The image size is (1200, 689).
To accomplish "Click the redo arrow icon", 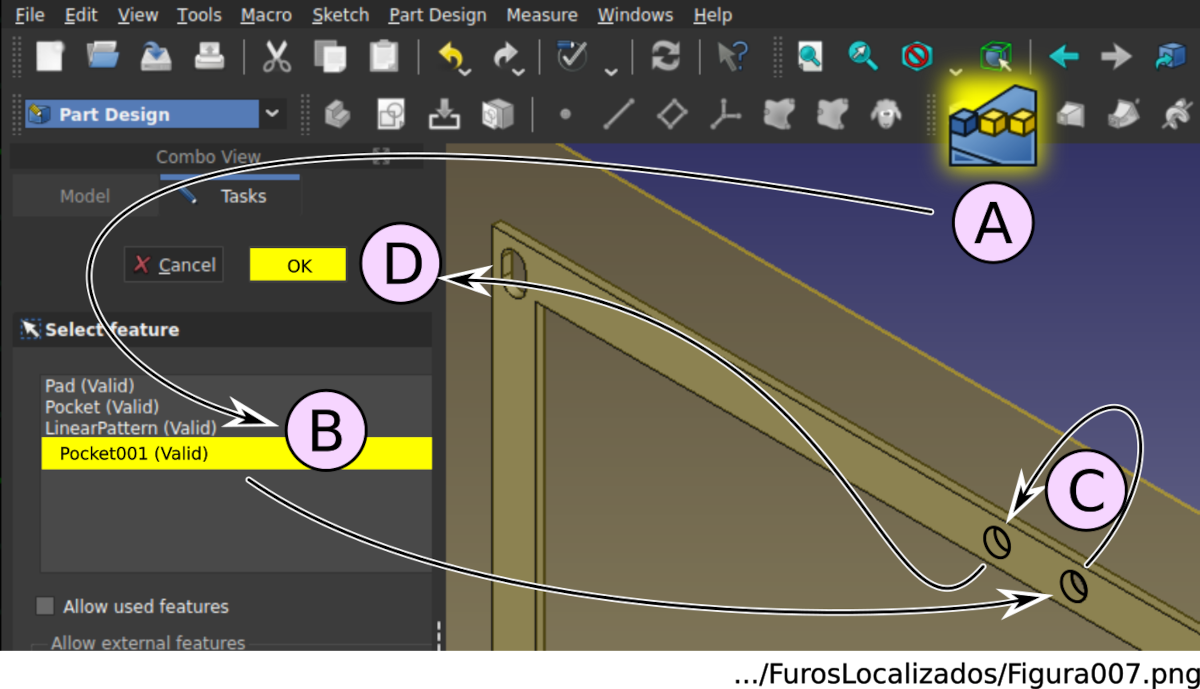I will [506, 56].
